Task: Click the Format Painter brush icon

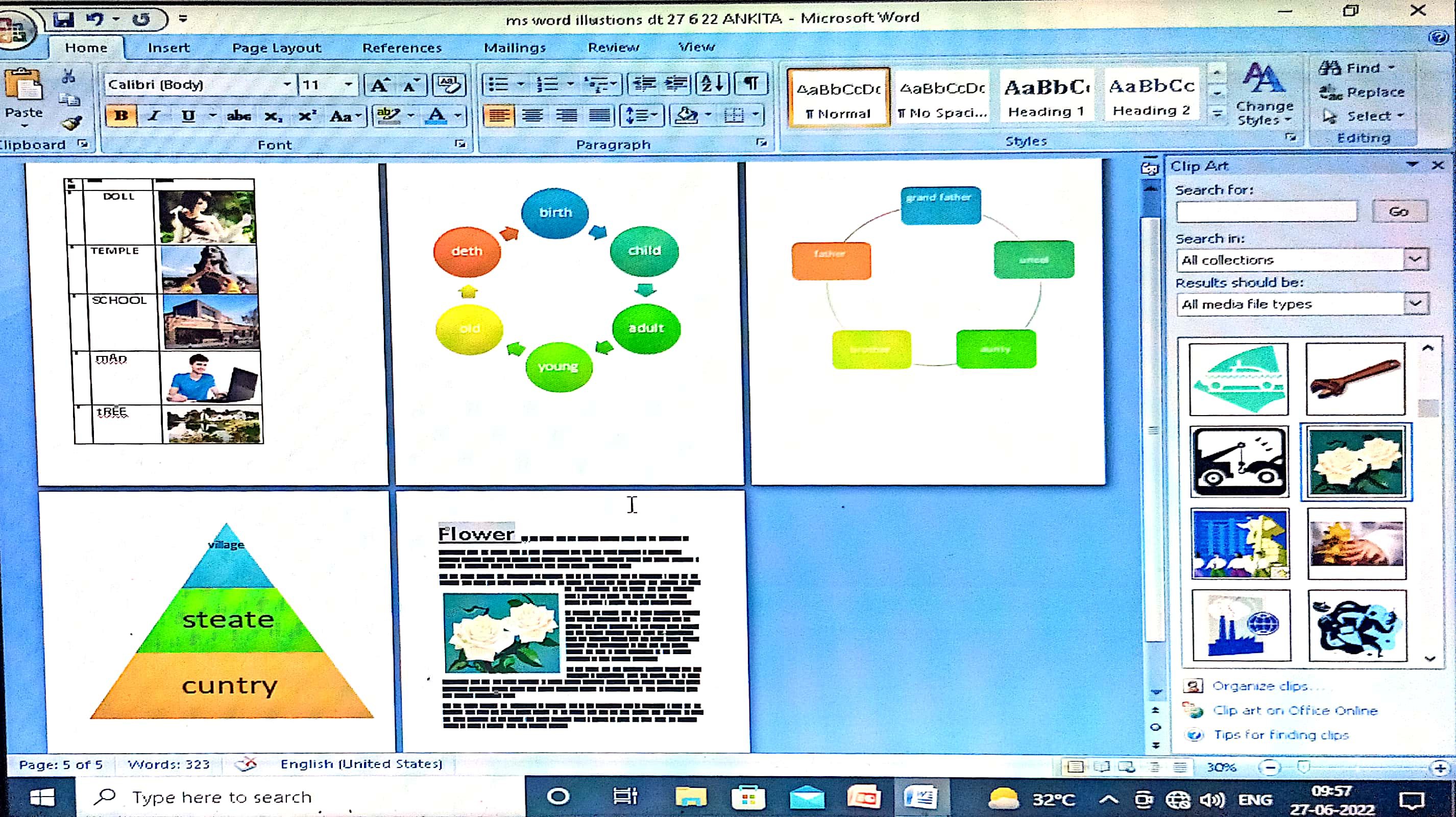Action: tap(72, 122)
